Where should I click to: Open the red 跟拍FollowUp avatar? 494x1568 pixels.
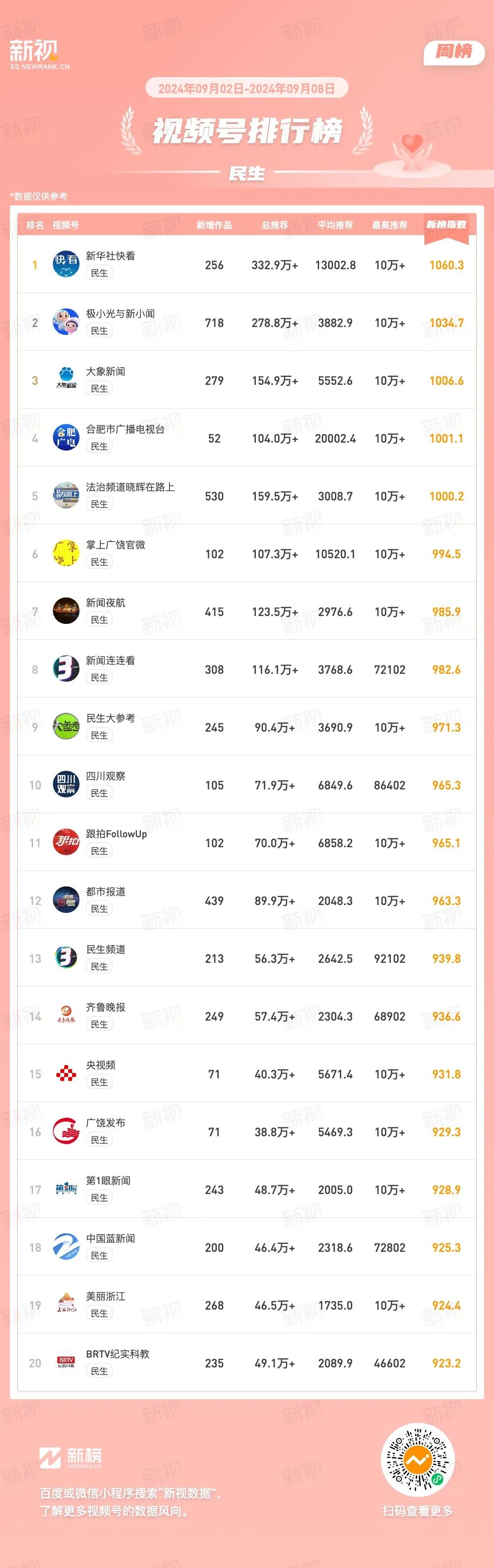tap(66, 842)
